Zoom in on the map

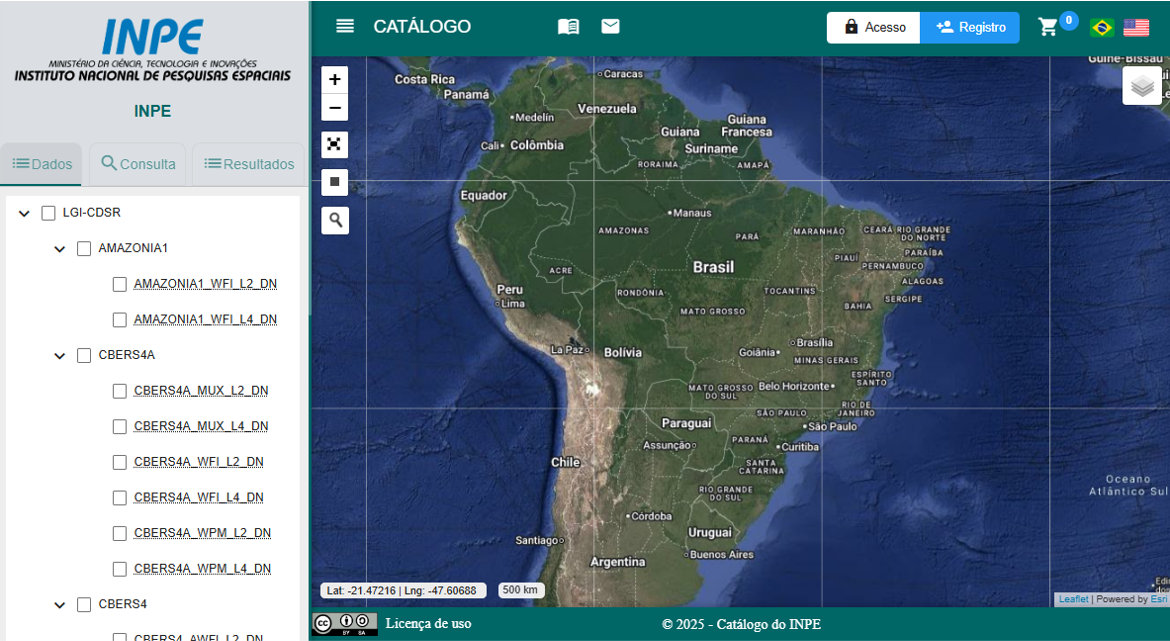(335, 80)
